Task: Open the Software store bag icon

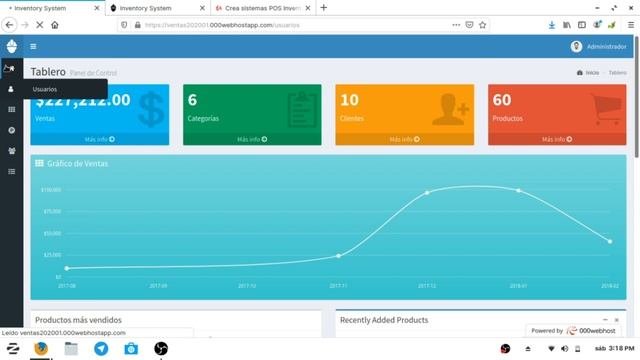Action: [131, 349]
